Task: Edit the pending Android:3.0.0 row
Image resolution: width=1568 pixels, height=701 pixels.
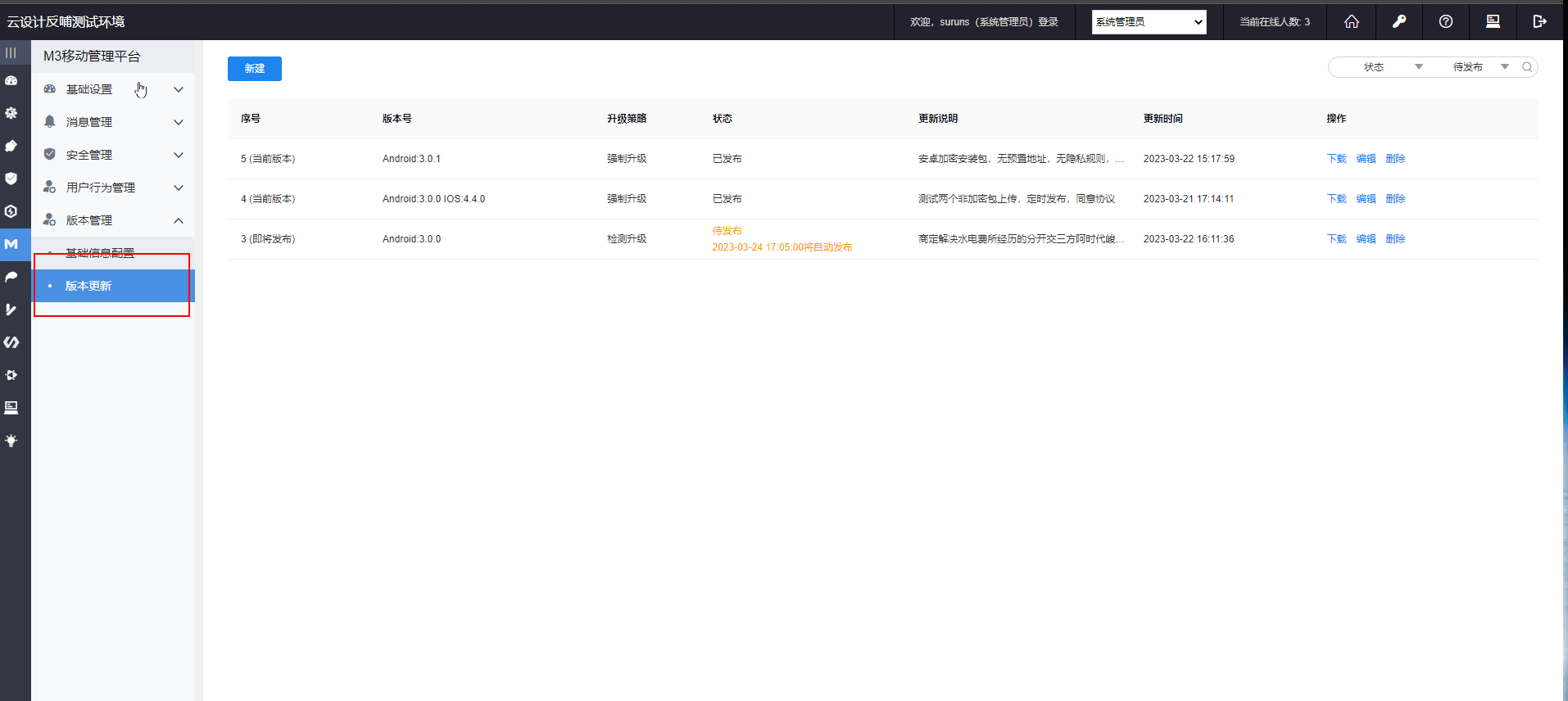Action: point(1366,239)
